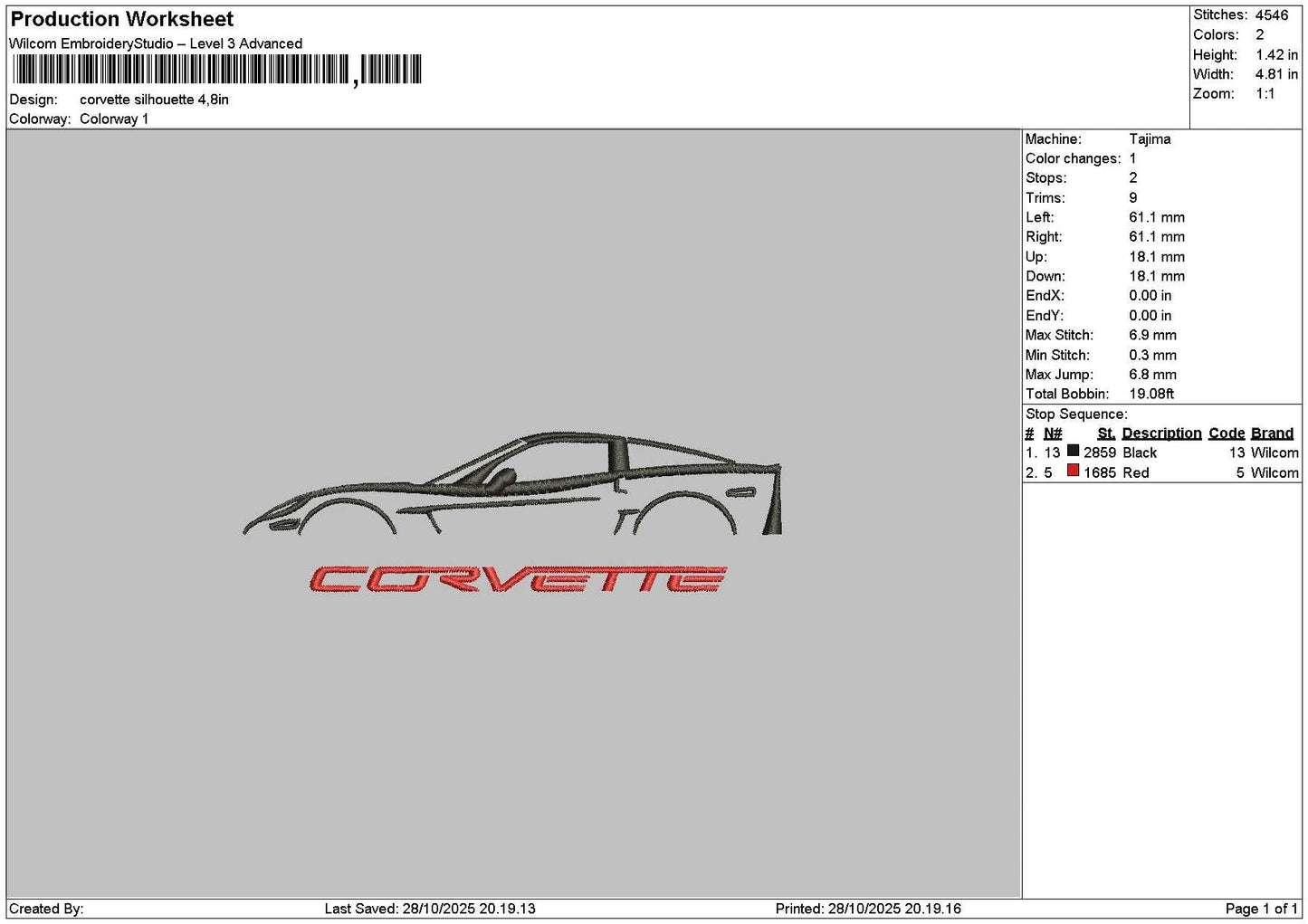Click the Colors value 2
1308x924 pixels.
tap(1259, 34)
